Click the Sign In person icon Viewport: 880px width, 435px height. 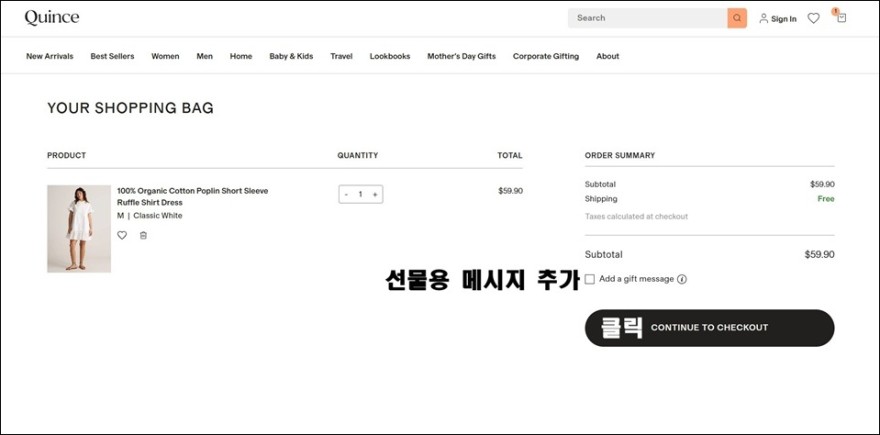[763, 19]
